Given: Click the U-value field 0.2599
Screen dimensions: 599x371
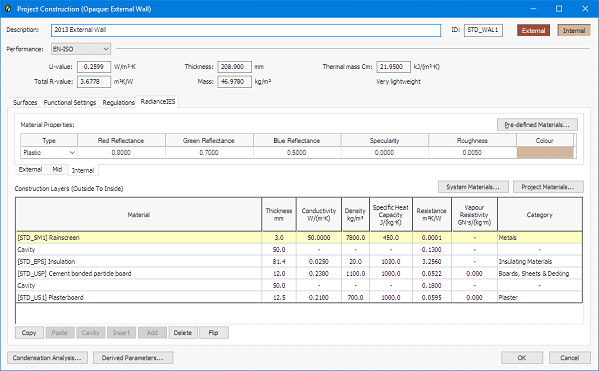Looking at the screenshot, I should click(x=94, y=67).
